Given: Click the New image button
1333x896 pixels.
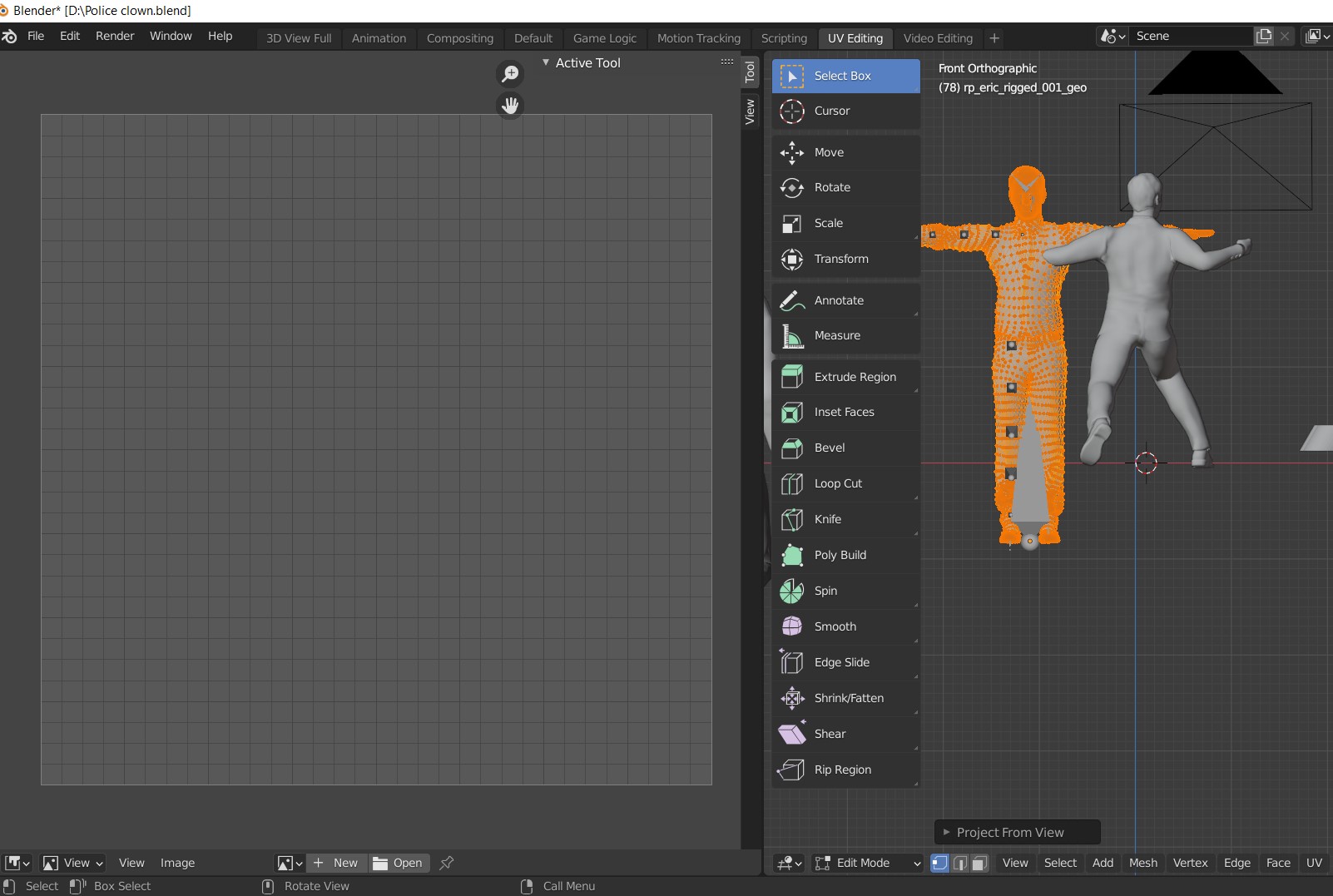Looking at the screenshot, I should click(x=337, y=863).
